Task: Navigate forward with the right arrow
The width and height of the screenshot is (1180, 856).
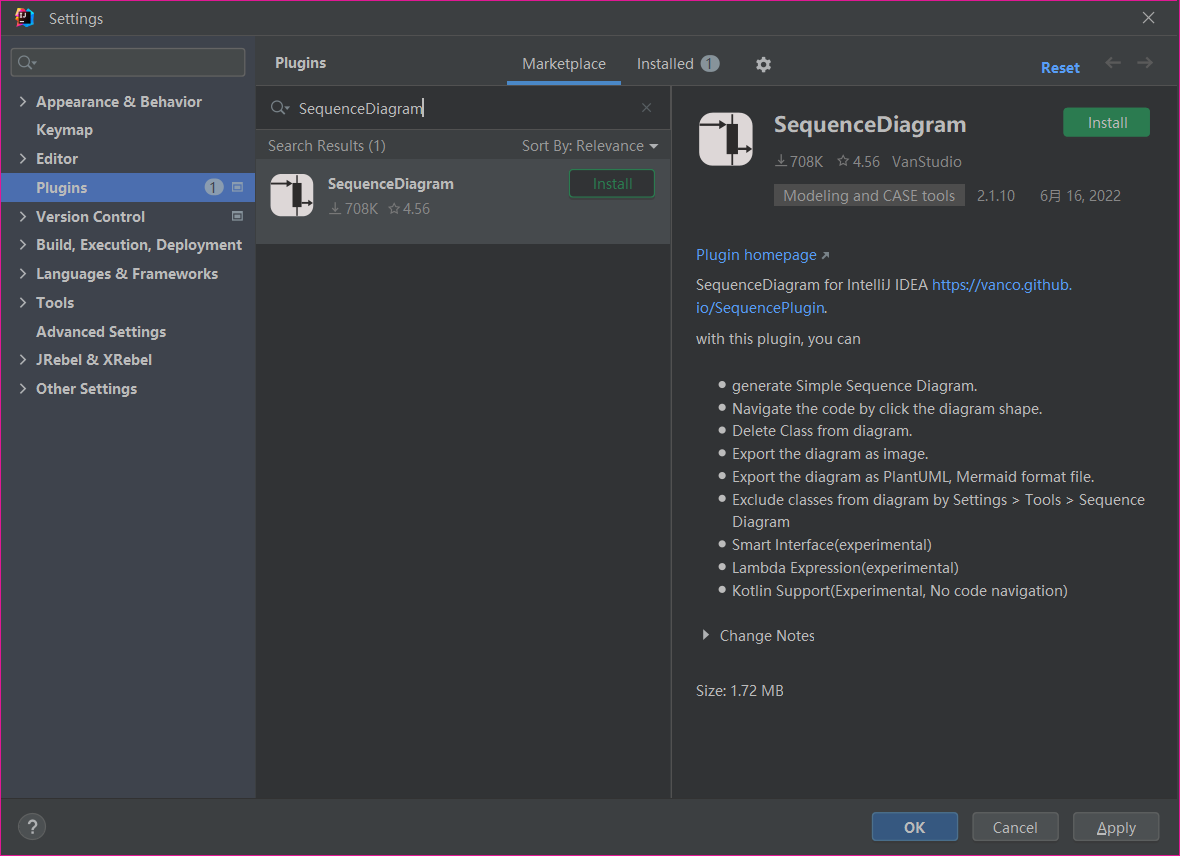Action: (1145, 63)
